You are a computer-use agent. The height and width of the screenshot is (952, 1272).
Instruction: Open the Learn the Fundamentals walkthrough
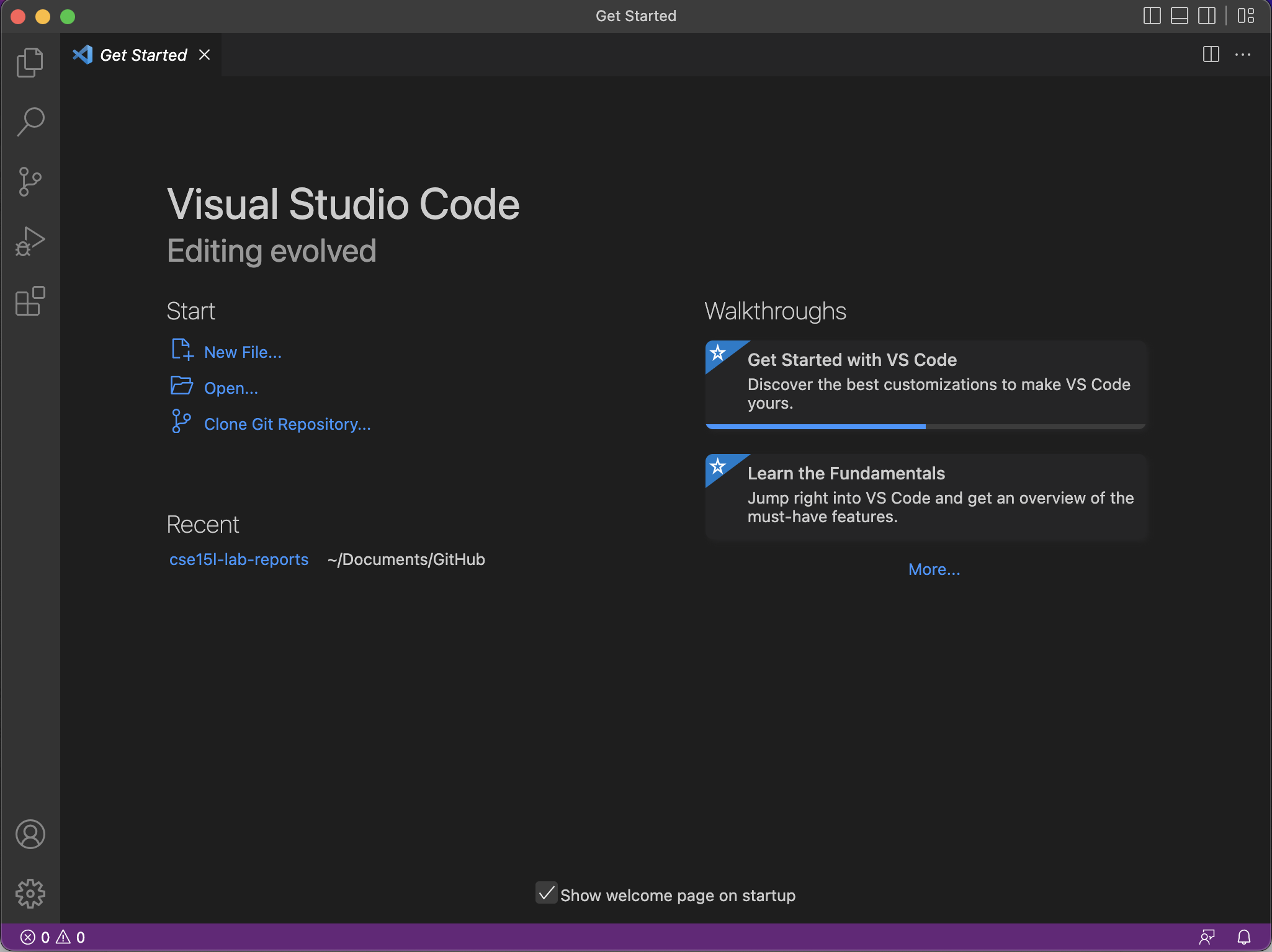pos(927,498)
